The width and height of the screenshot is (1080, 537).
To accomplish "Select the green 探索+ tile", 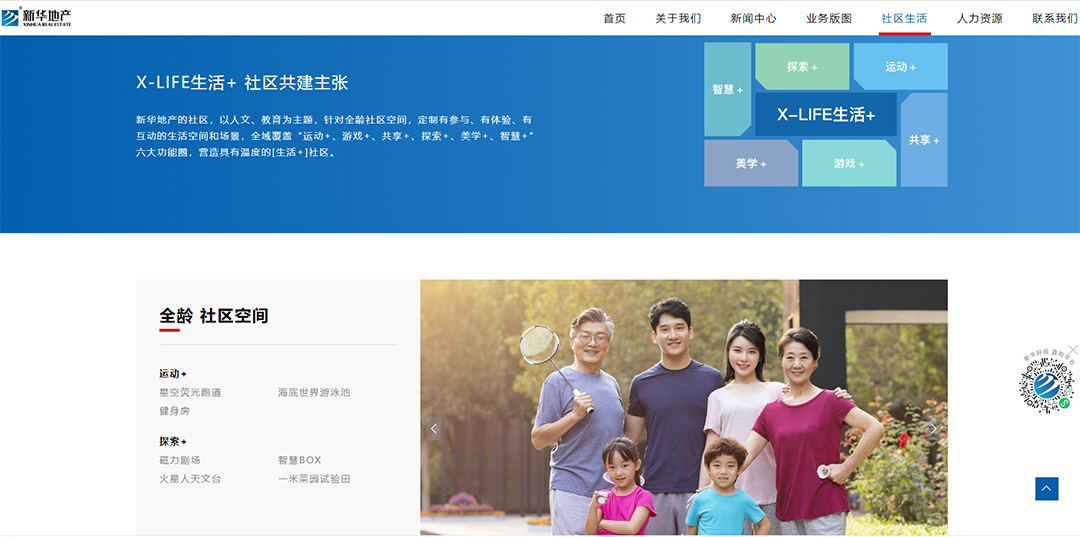I will point(802,67).
